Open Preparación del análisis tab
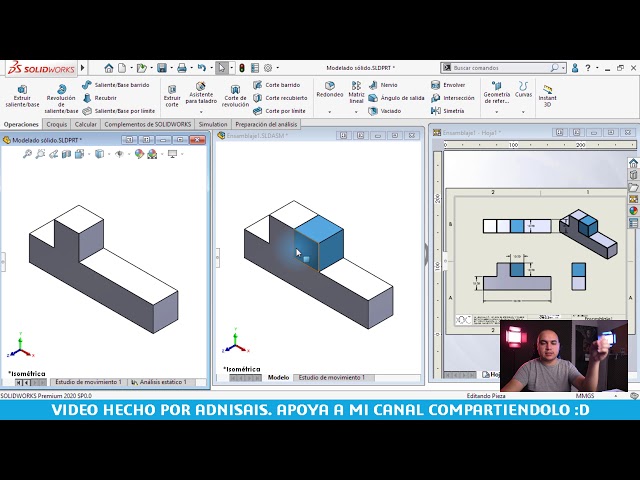Viewport: 640px width, 480px height. (x=266, y=124)
